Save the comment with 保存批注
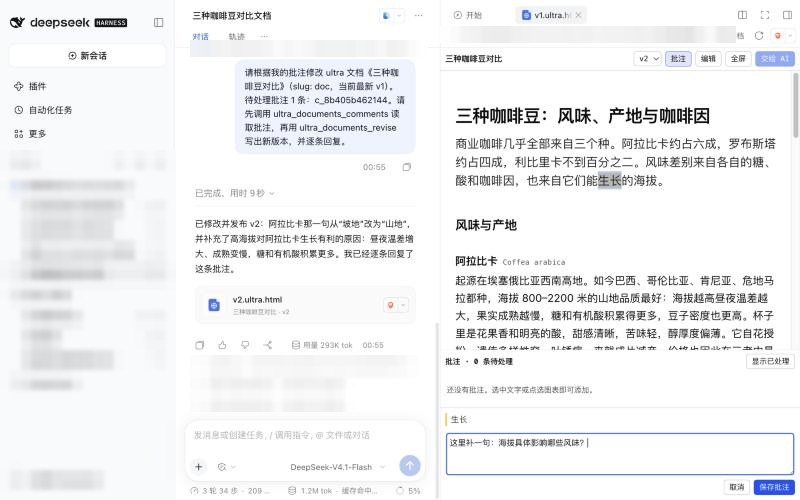 [x=774, y=487]
